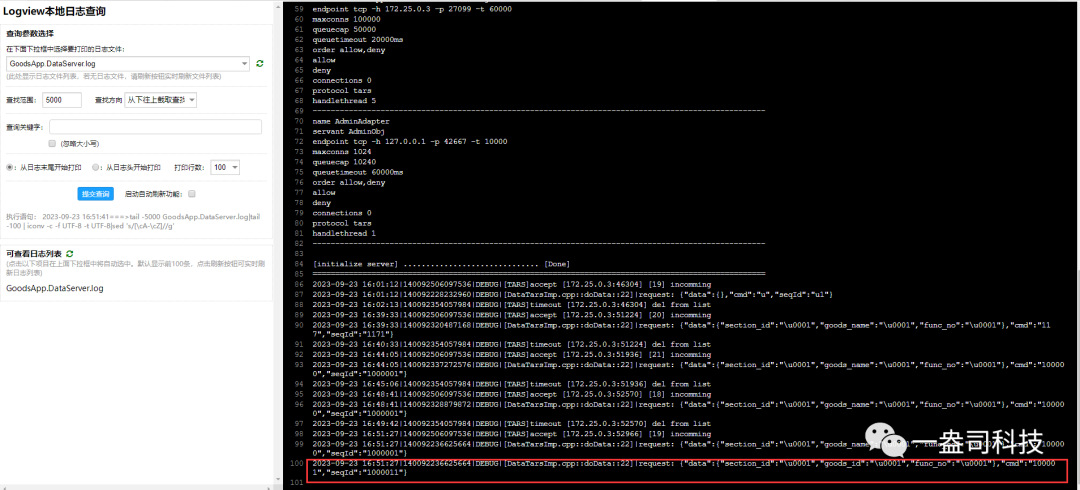
Task: Click line 72 endpoint tcp 127.0.0.1
Action: (x=409, y=141)
